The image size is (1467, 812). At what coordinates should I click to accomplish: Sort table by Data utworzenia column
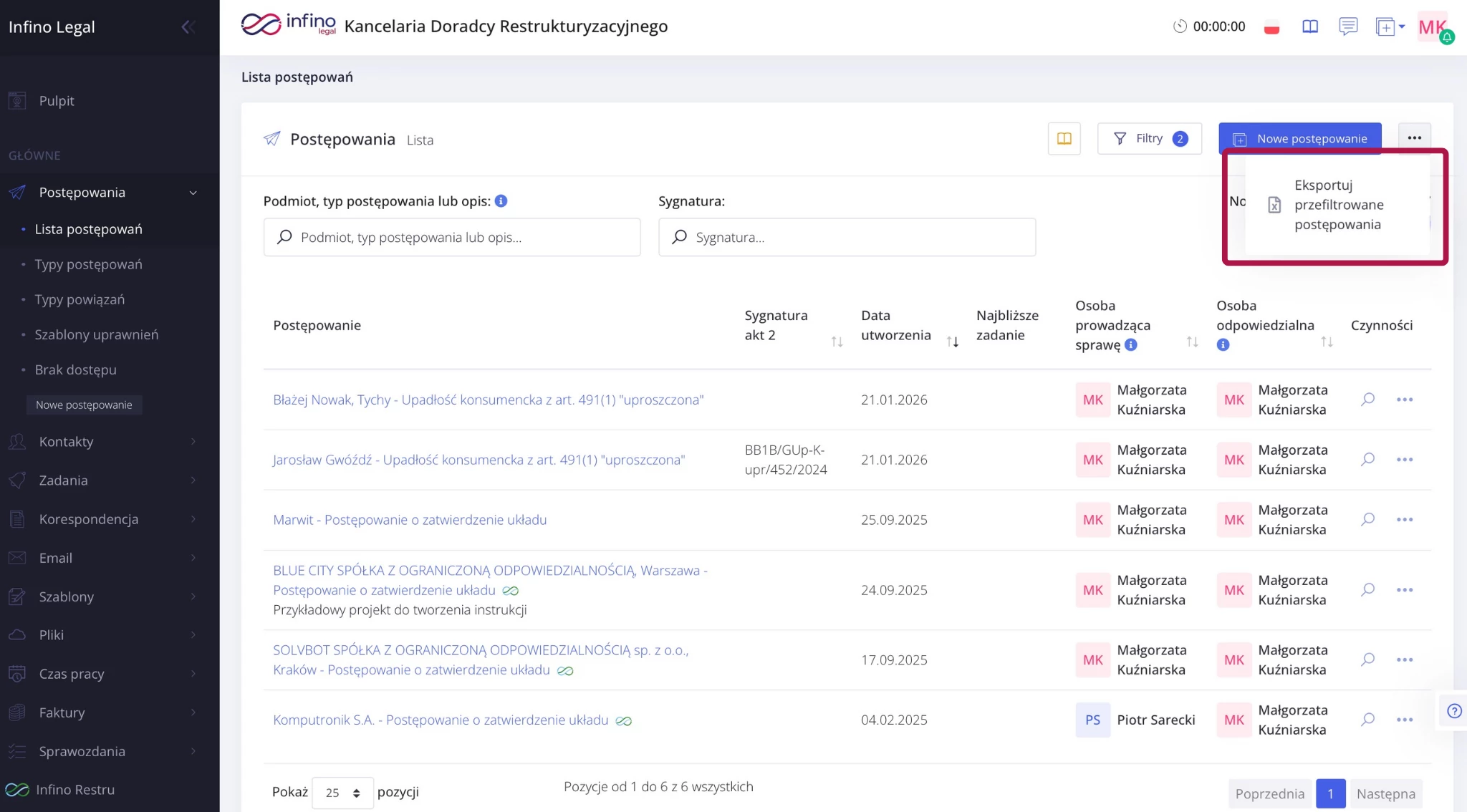[952, 342]
